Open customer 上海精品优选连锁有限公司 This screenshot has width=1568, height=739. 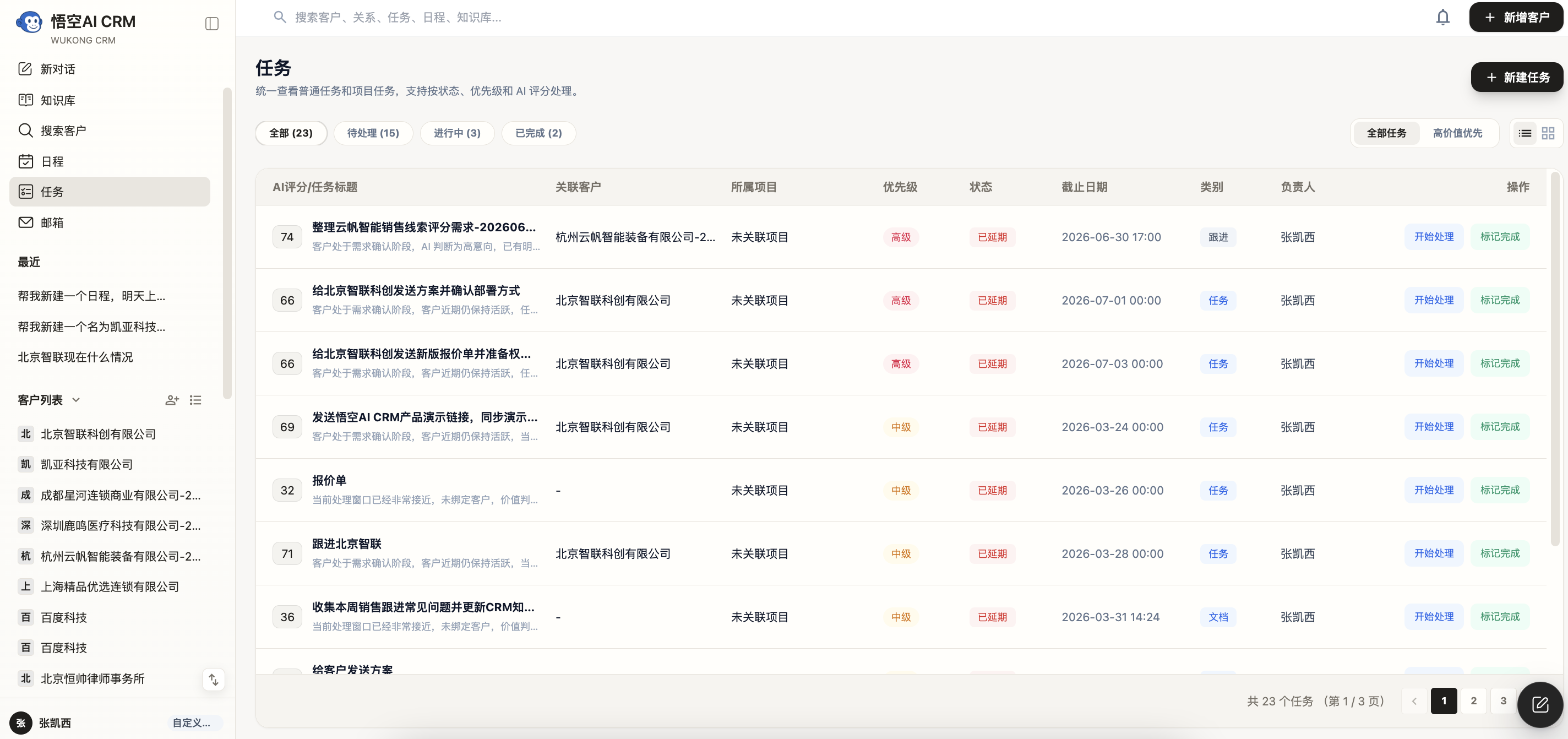coord(110,587)
